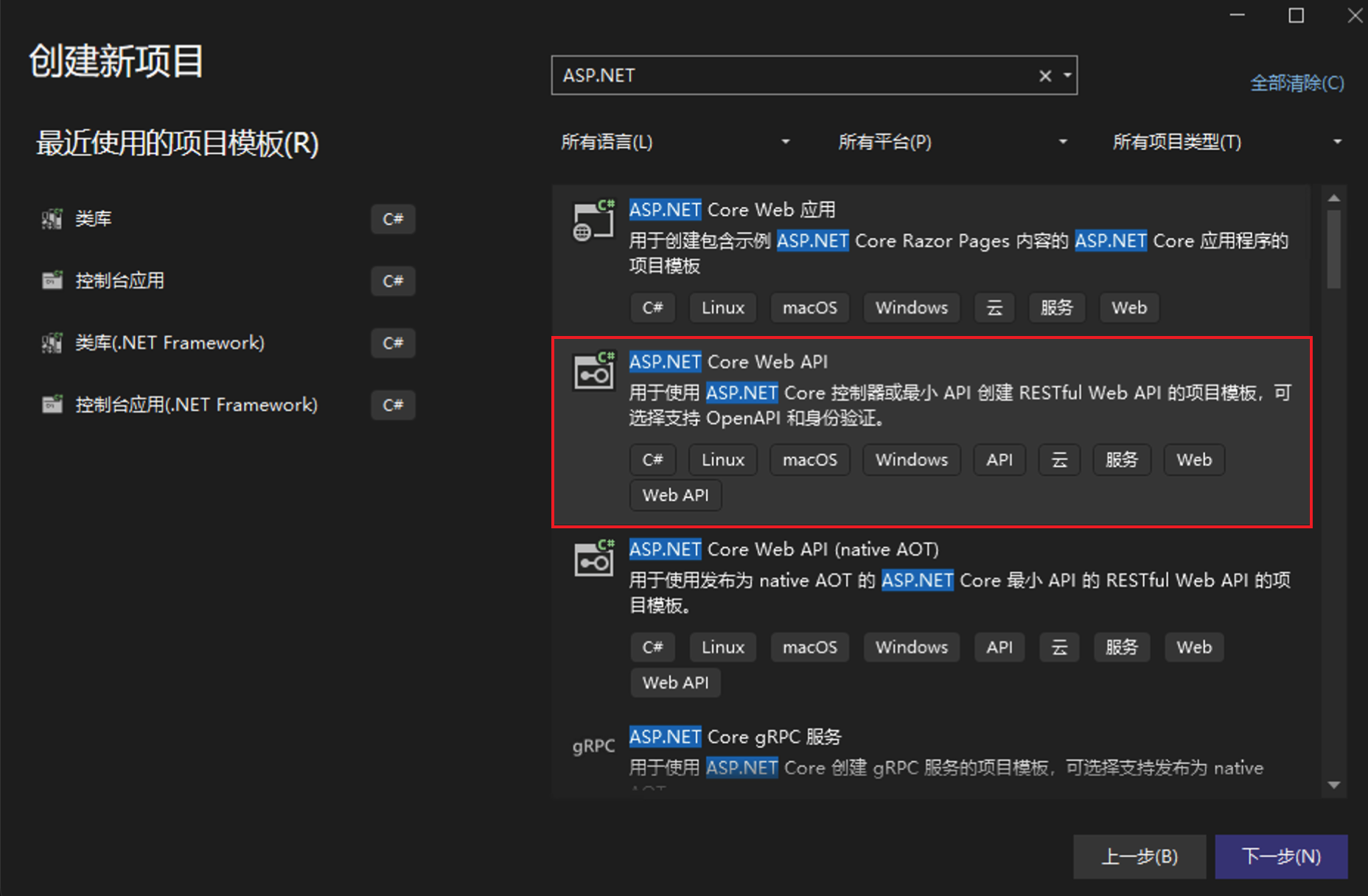Click the 上一步 back button
This screenshot has height=896, width=1368.
[x=1139, y=856]
